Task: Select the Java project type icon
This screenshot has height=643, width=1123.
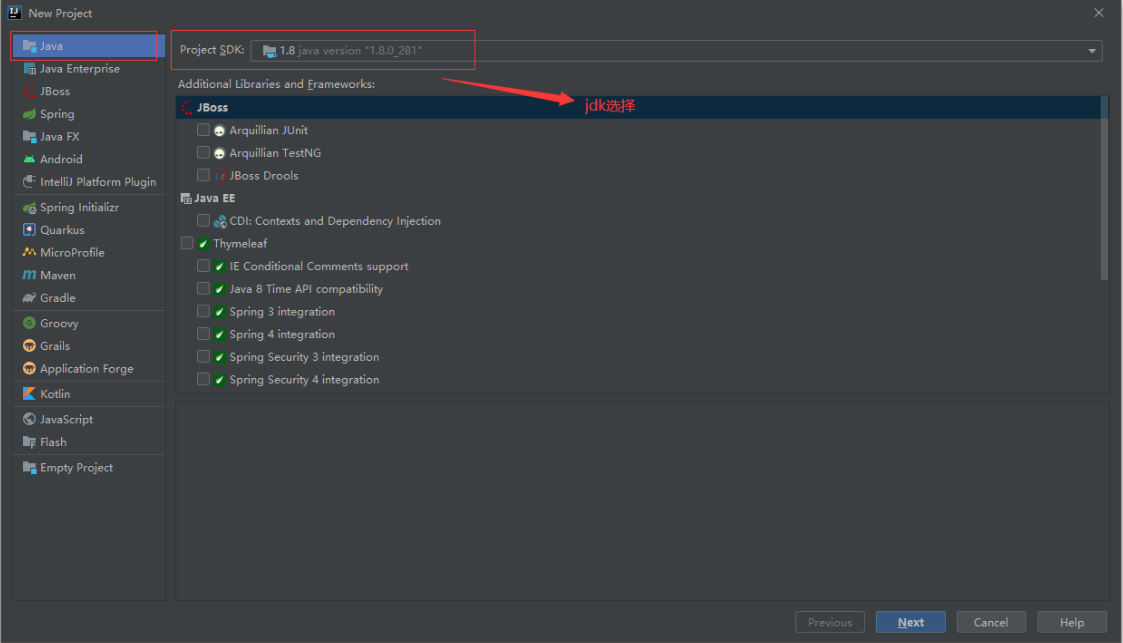Action: point(29,46)
